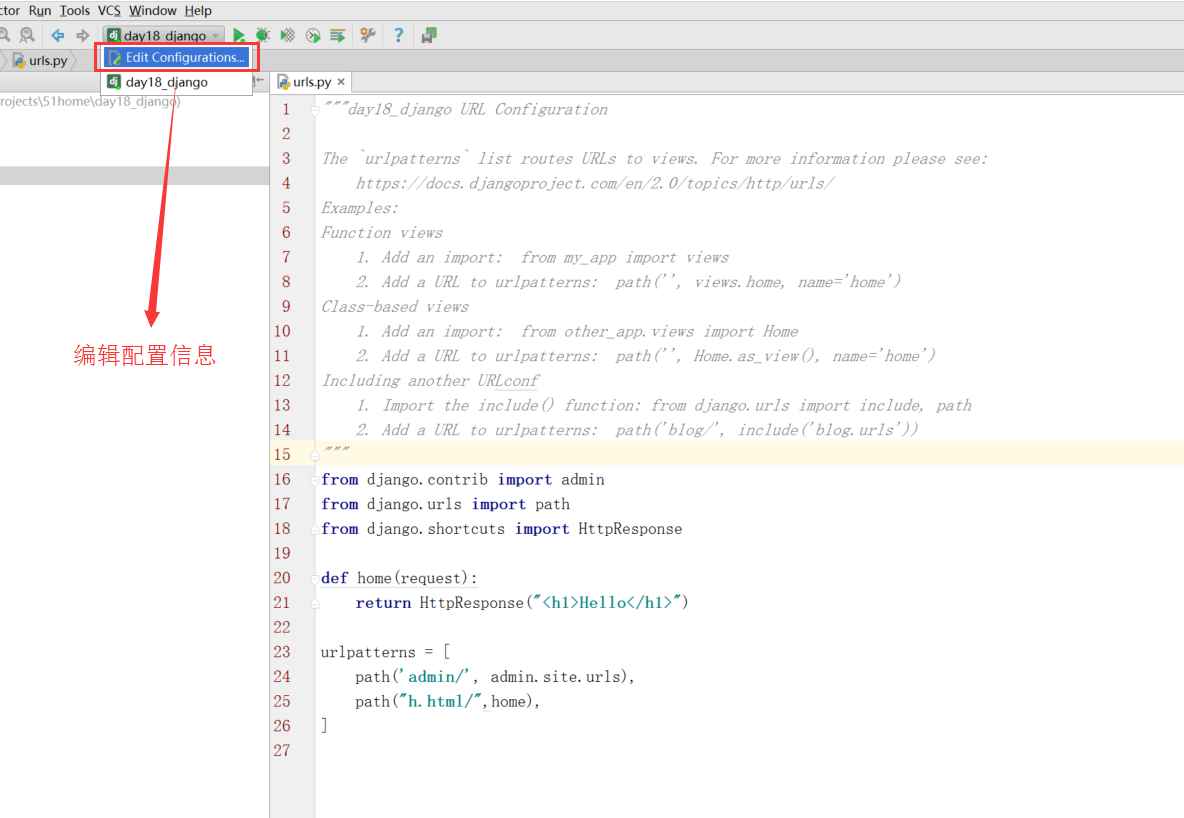Viewport: 1184px width, 818px height.
Task: Click 'Class-based views' comment line
Action: (x=395, y=307)
